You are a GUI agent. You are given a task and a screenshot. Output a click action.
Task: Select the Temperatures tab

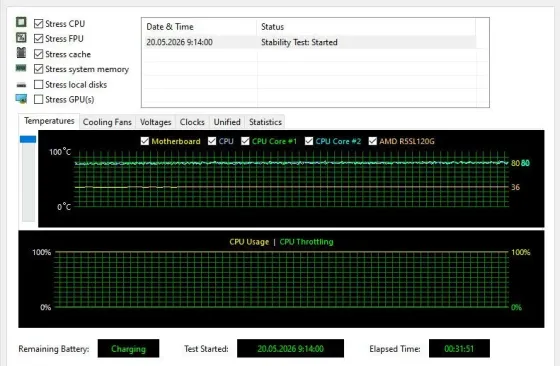49,121
